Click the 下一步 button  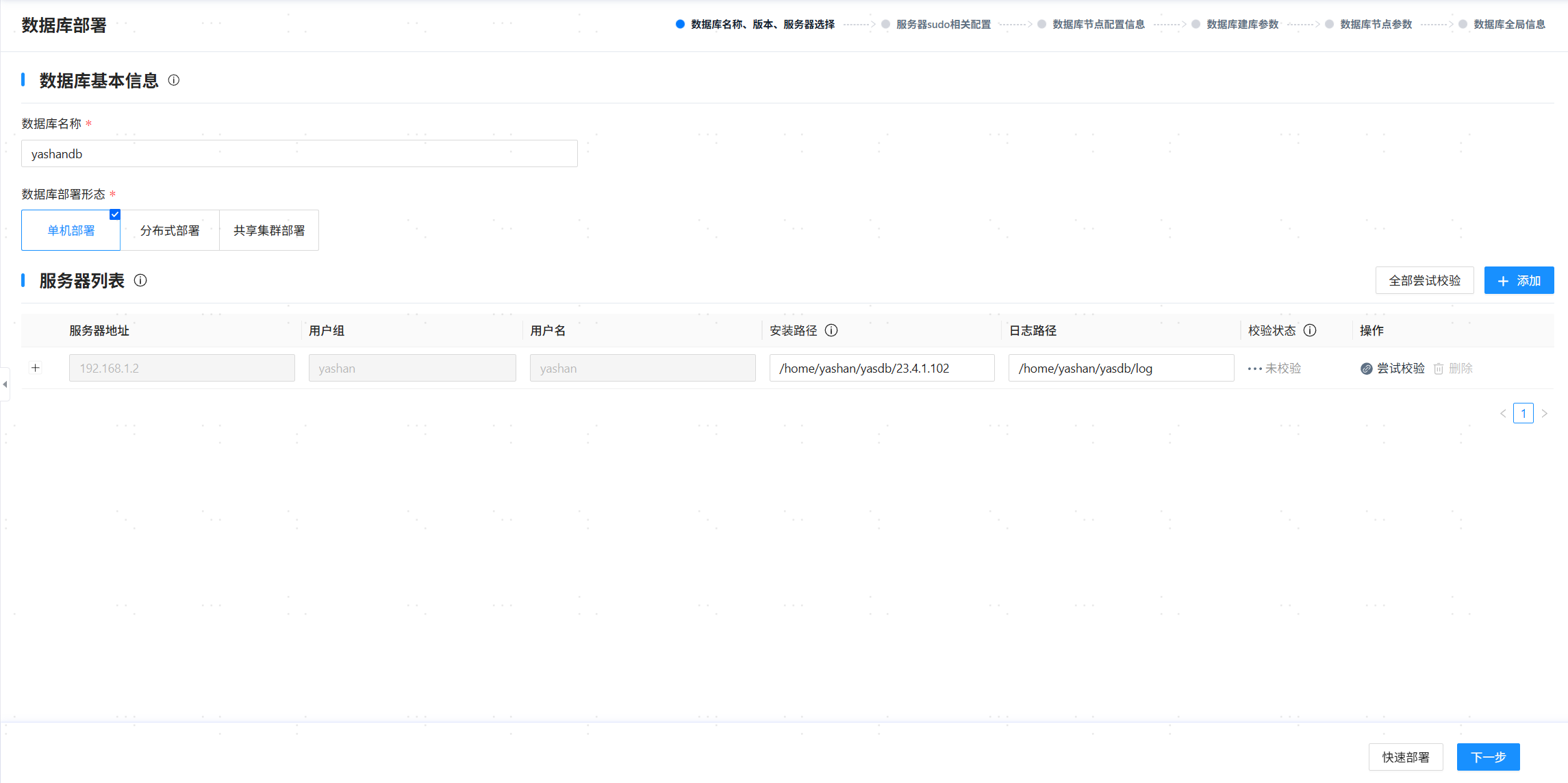(1488, 757)
